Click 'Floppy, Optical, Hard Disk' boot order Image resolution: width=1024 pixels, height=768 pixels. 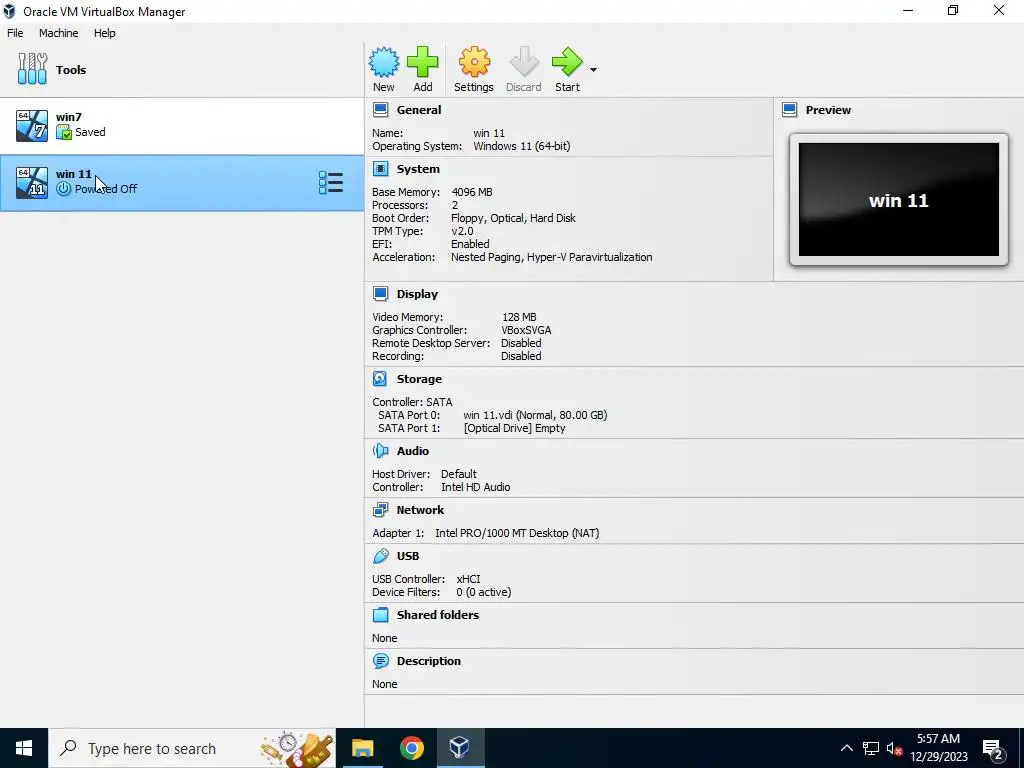click(513, 218)
